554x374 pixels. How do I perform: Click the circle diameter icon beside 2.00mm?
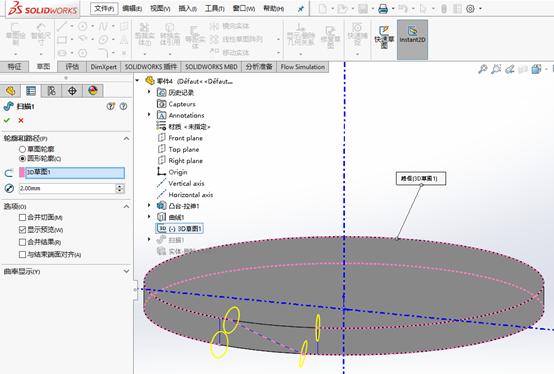9,189
